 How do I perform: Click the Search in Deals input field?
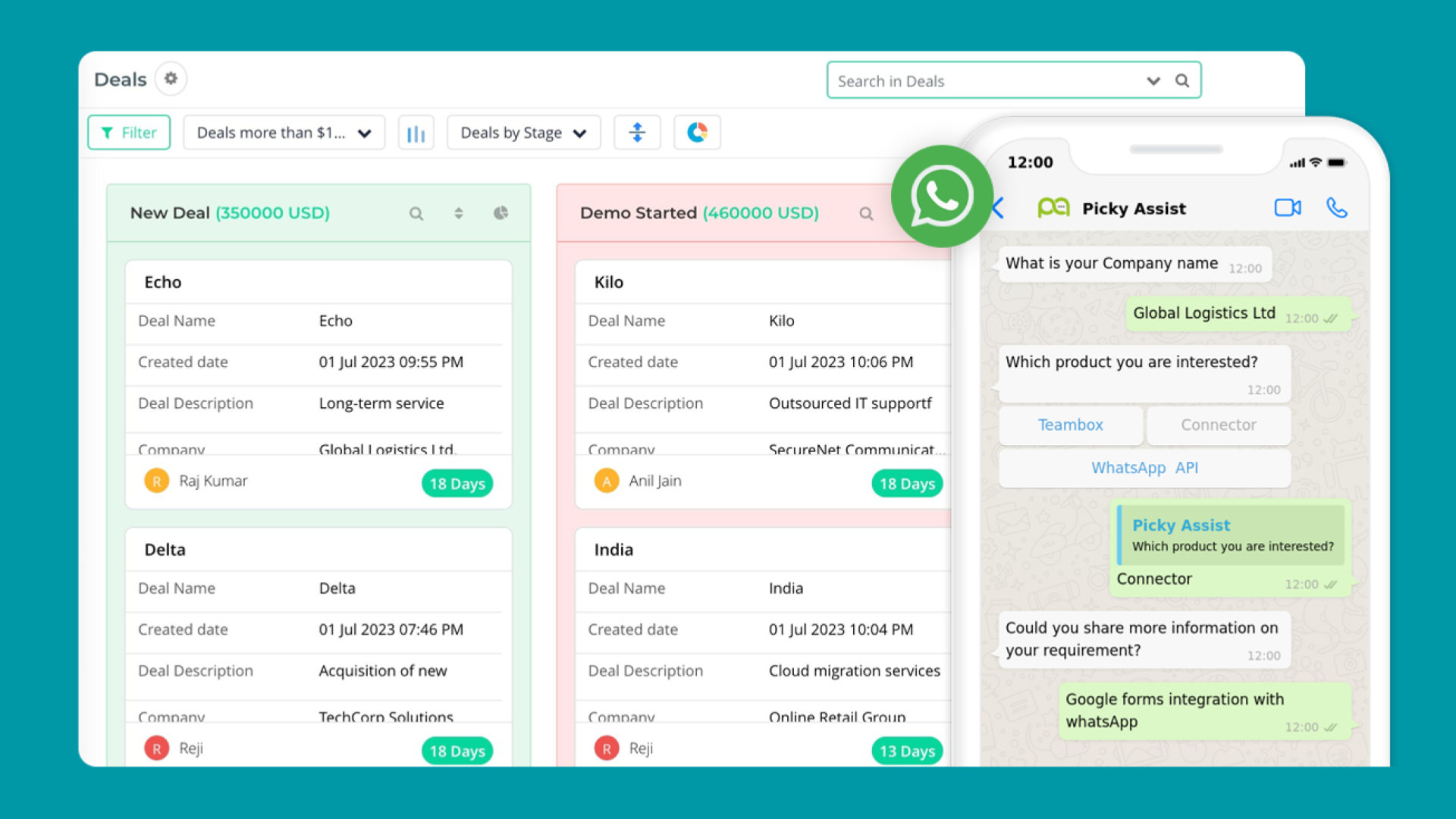tap(1013, 79)
